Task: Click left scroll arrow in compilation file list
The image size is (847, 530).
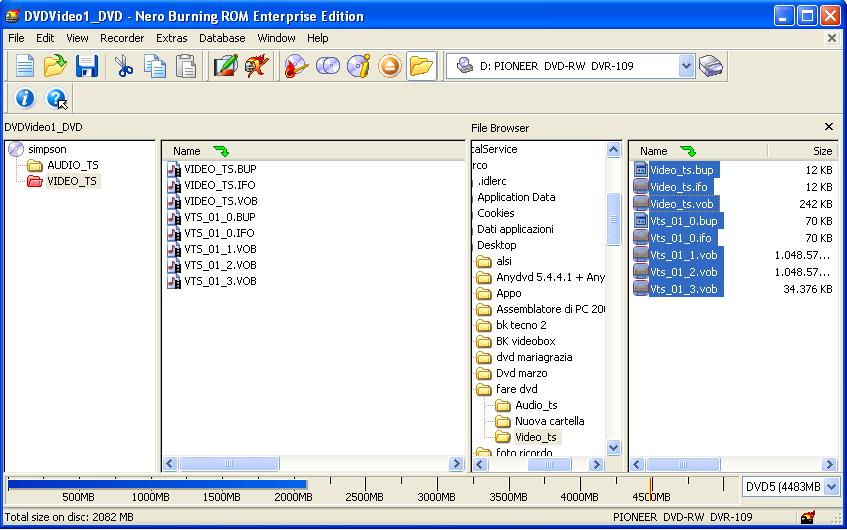Action: click(170, 464)
